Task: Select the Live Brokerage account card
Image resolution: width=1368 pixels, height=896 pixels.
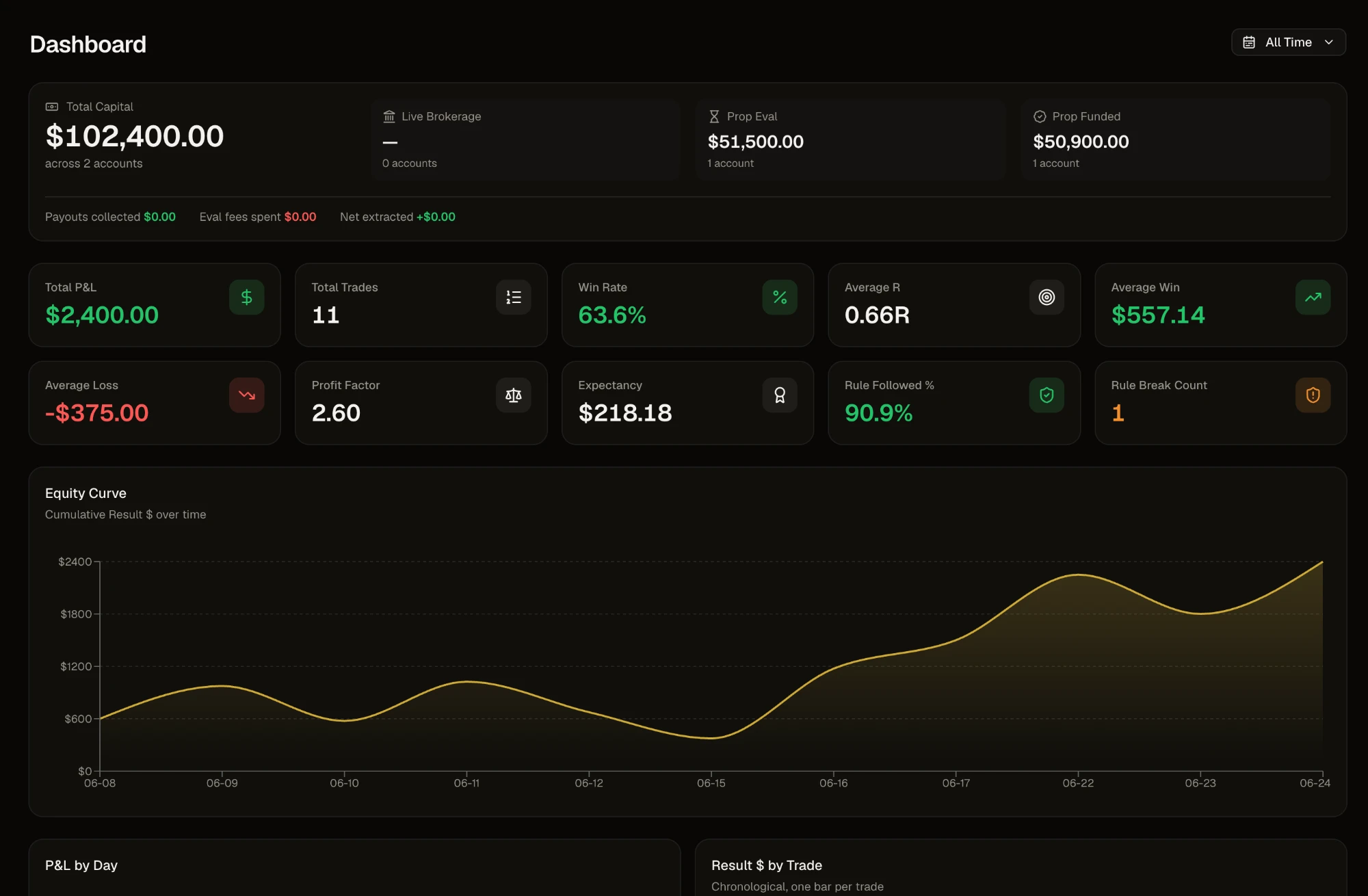Action: pos(525,140)
